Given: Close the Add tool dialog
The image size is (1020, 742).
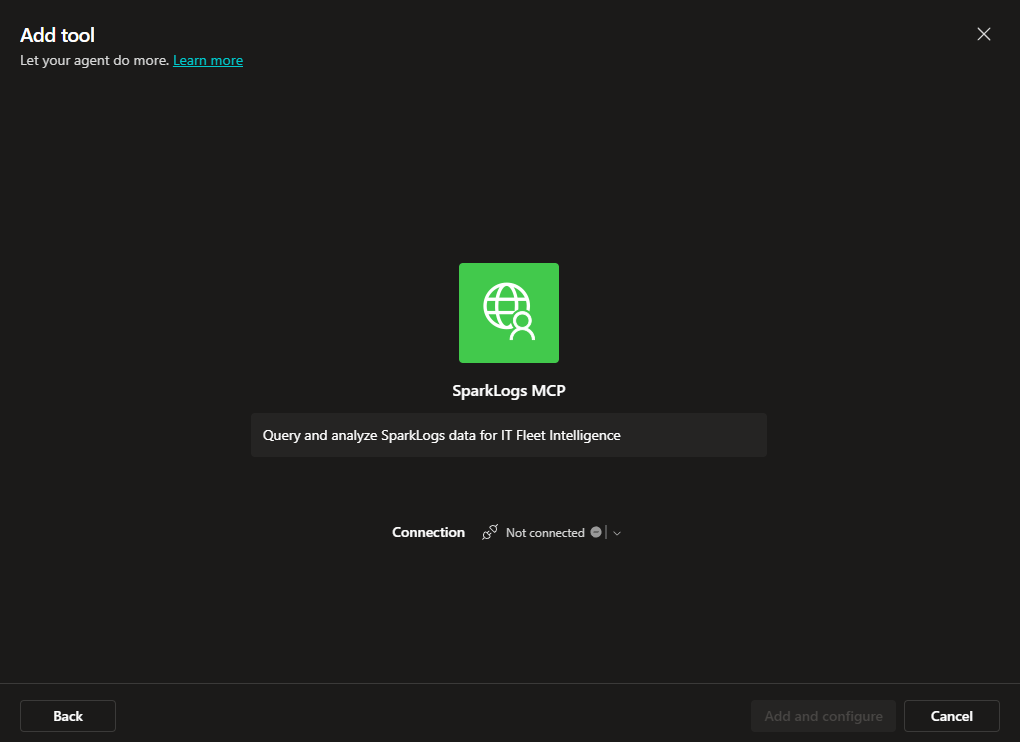Looking at the screenshot, I should (x=984, y=34).
